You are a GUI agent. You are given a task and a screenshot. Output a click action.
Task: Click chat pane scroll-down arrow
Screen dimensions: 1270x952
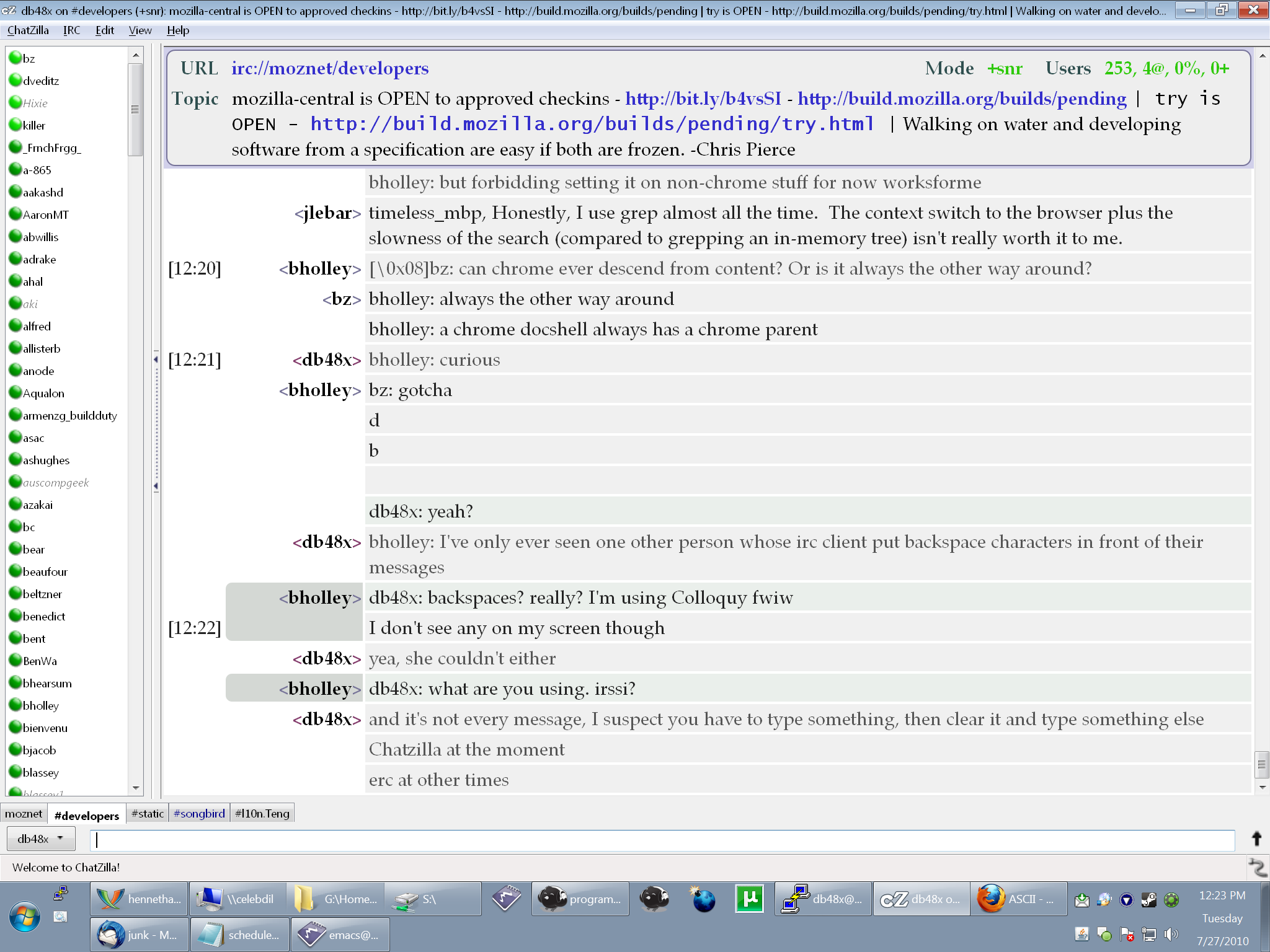click(x=1262, y=787)
